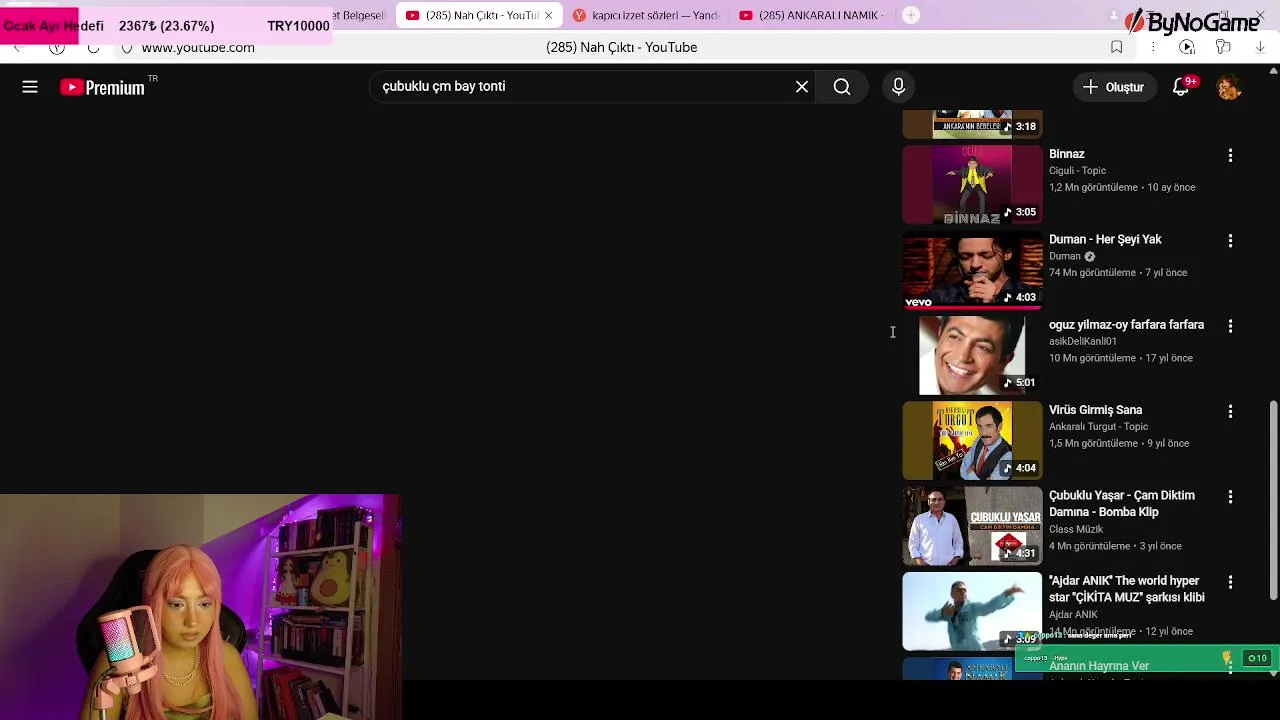Open the browser downloads arrow
The height and width of the screenshot is (720, 1280).
[x=1260, y=47]
